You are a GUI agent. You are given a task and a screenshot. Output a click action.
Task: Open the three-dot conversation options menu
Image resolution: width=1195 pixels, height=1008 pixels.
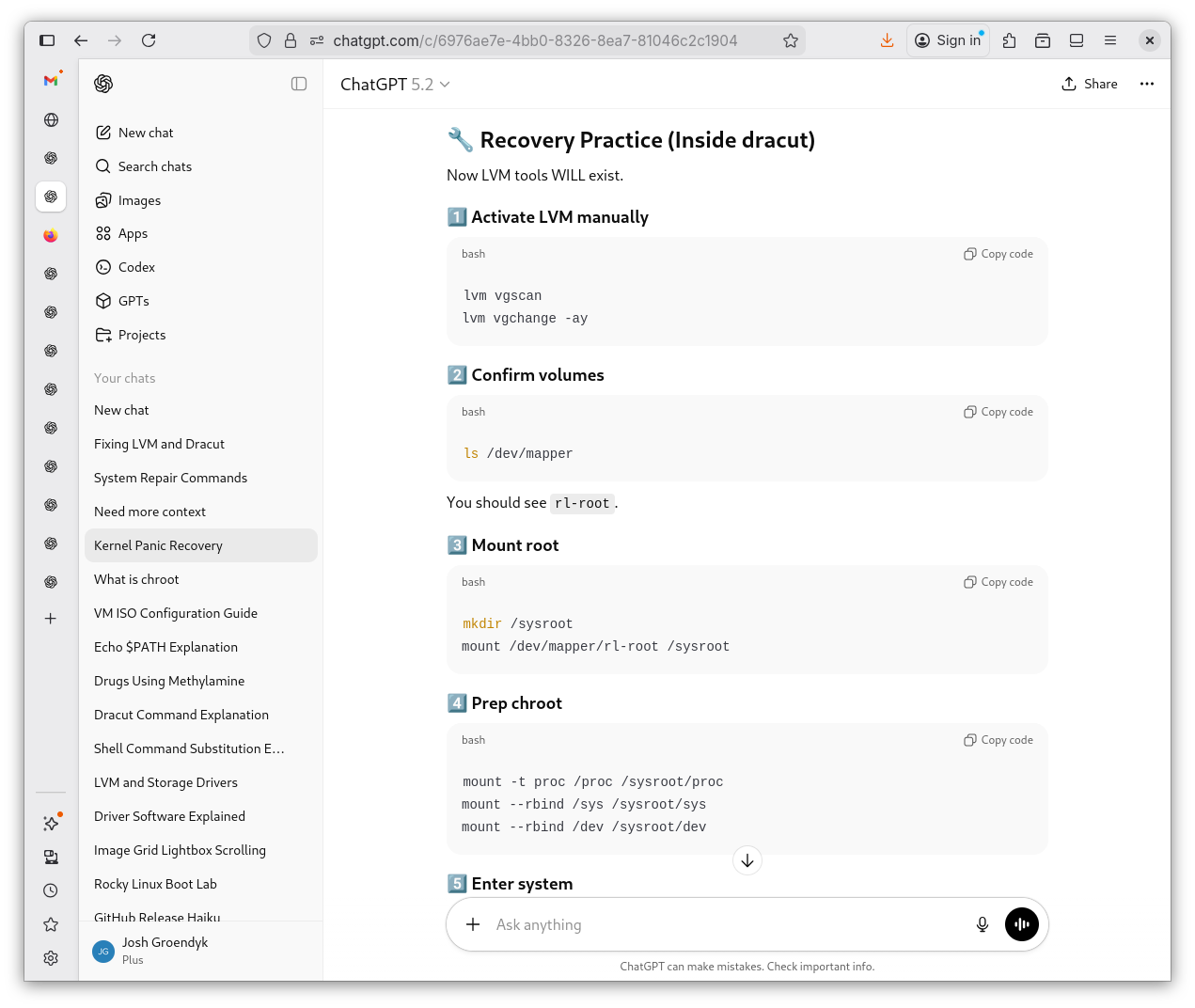click(1146, 84)
